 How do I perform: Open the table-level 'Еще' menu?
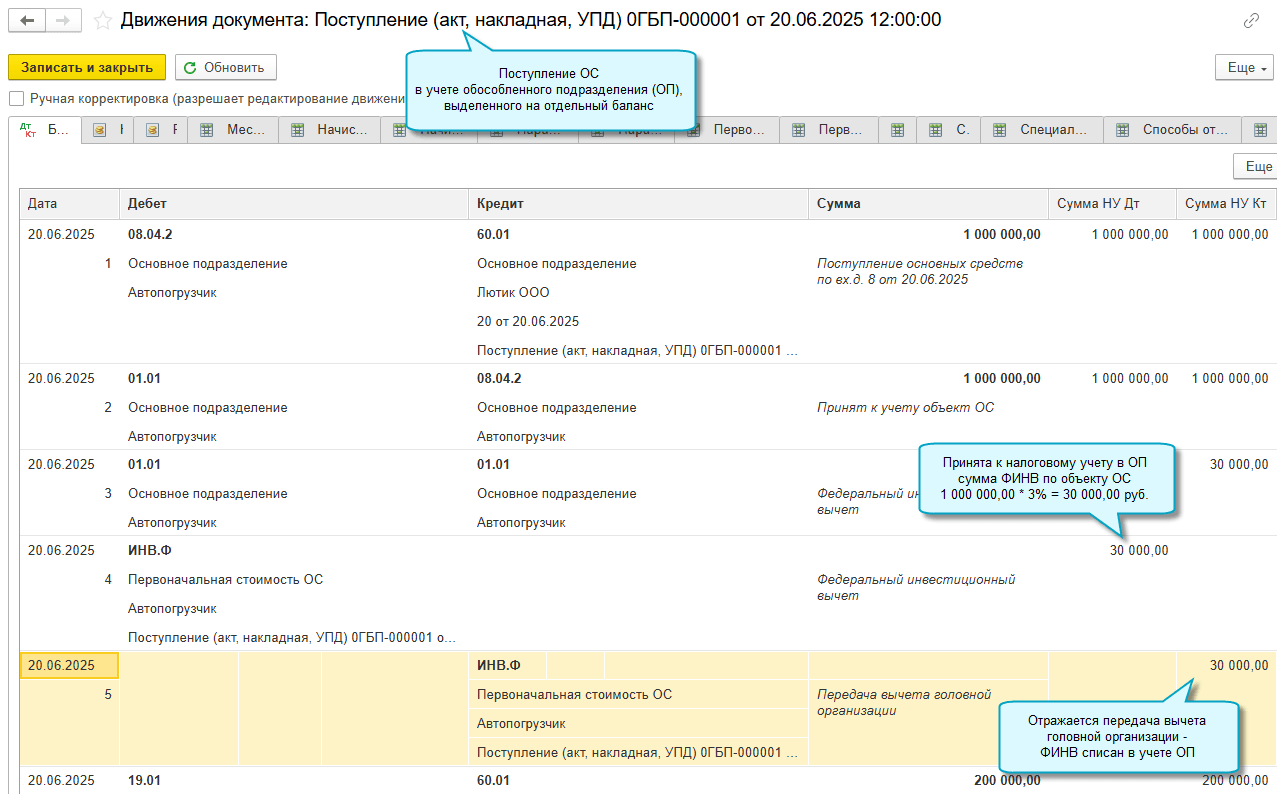(x=1254, y=166)
